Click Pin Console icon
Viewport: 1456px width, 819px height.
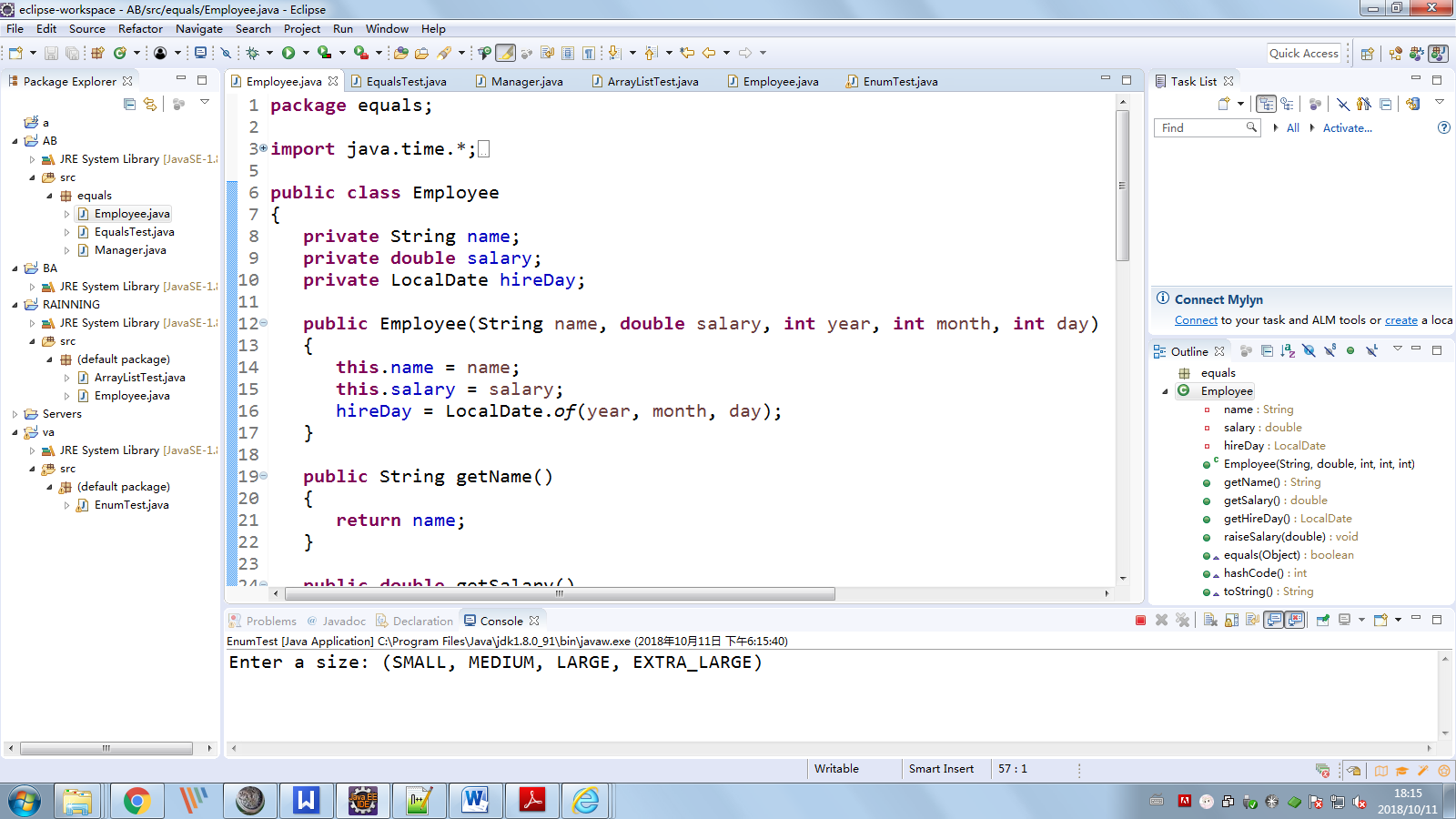[x=1322, y=620]
